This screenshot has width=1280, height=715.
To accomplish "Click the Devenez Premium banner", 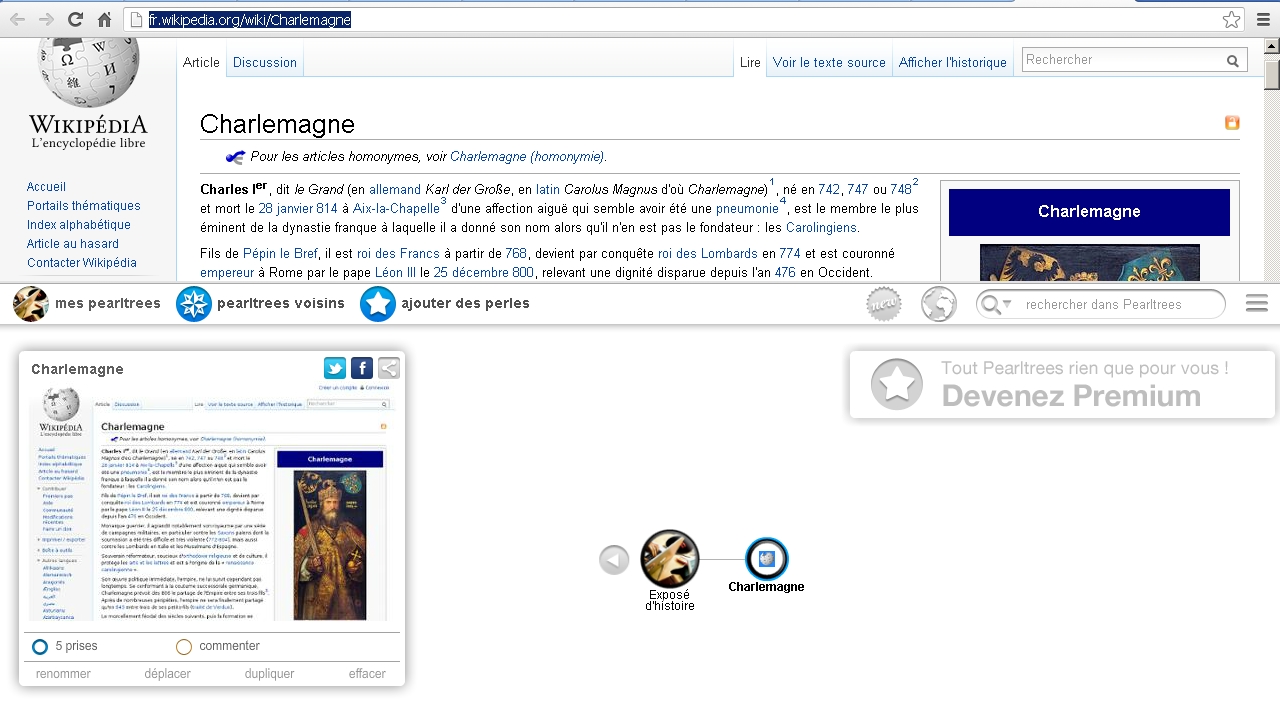I will click(x=1062, y=384).
